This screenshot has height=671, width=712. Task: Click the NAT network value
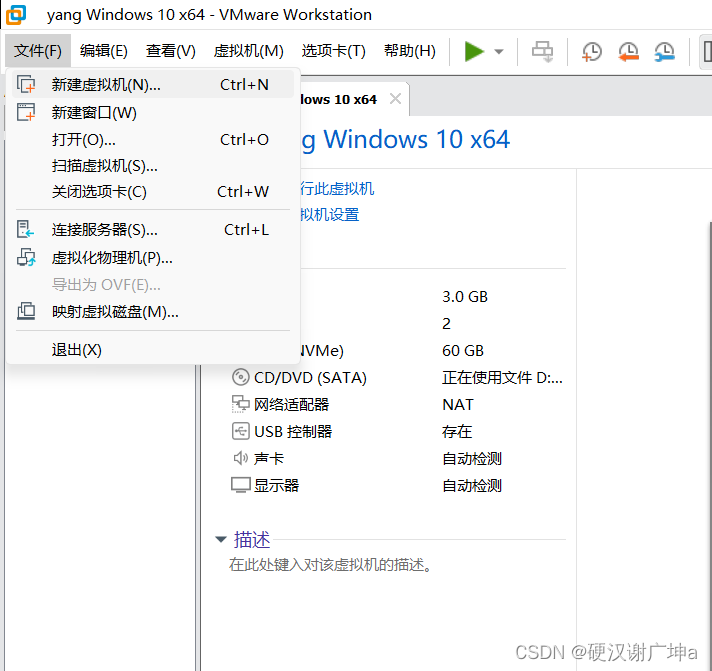pos(458,404)
